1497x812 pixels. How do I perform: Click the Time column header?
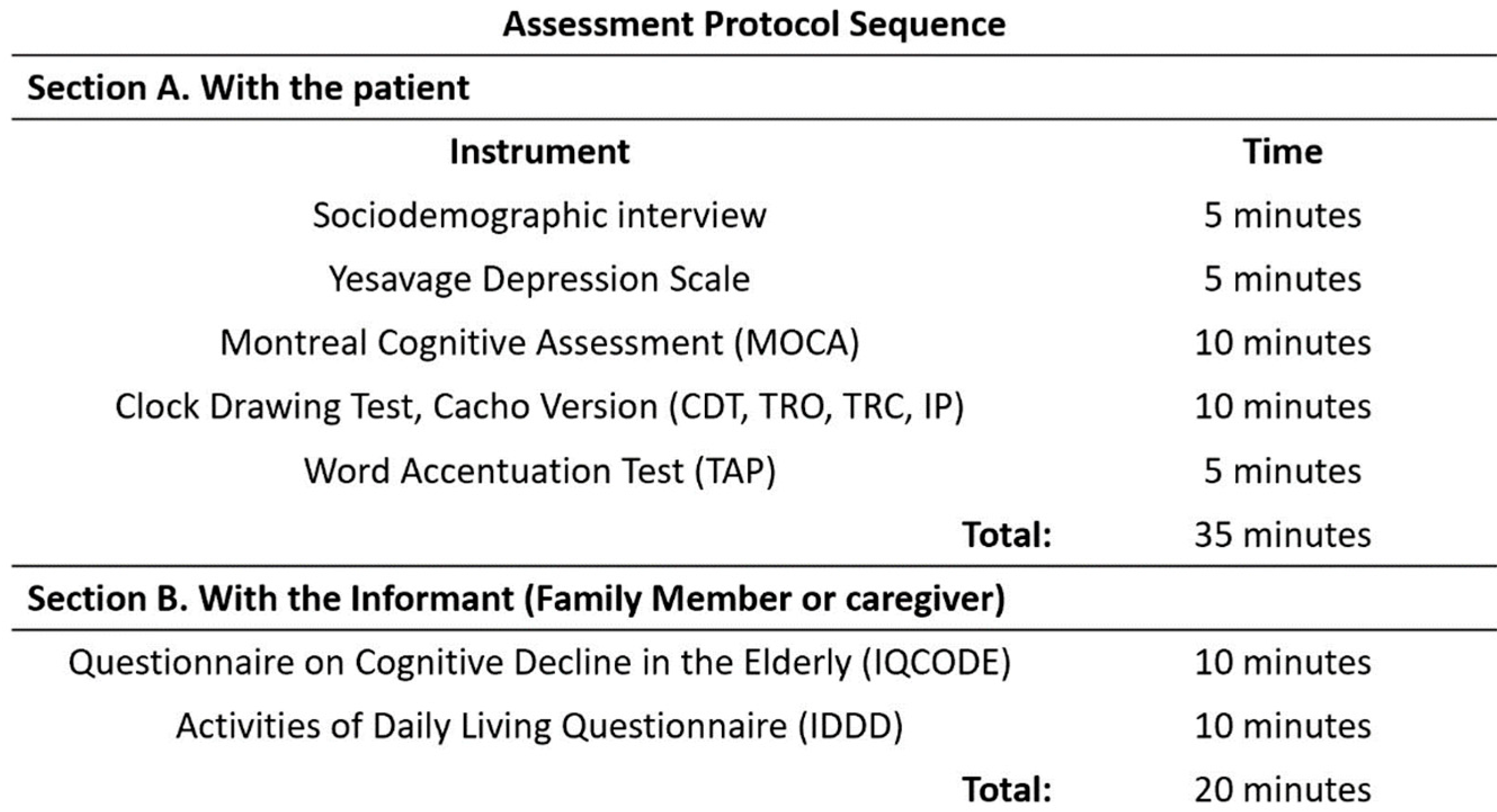pyautogui.click(x=1282, y=152)
